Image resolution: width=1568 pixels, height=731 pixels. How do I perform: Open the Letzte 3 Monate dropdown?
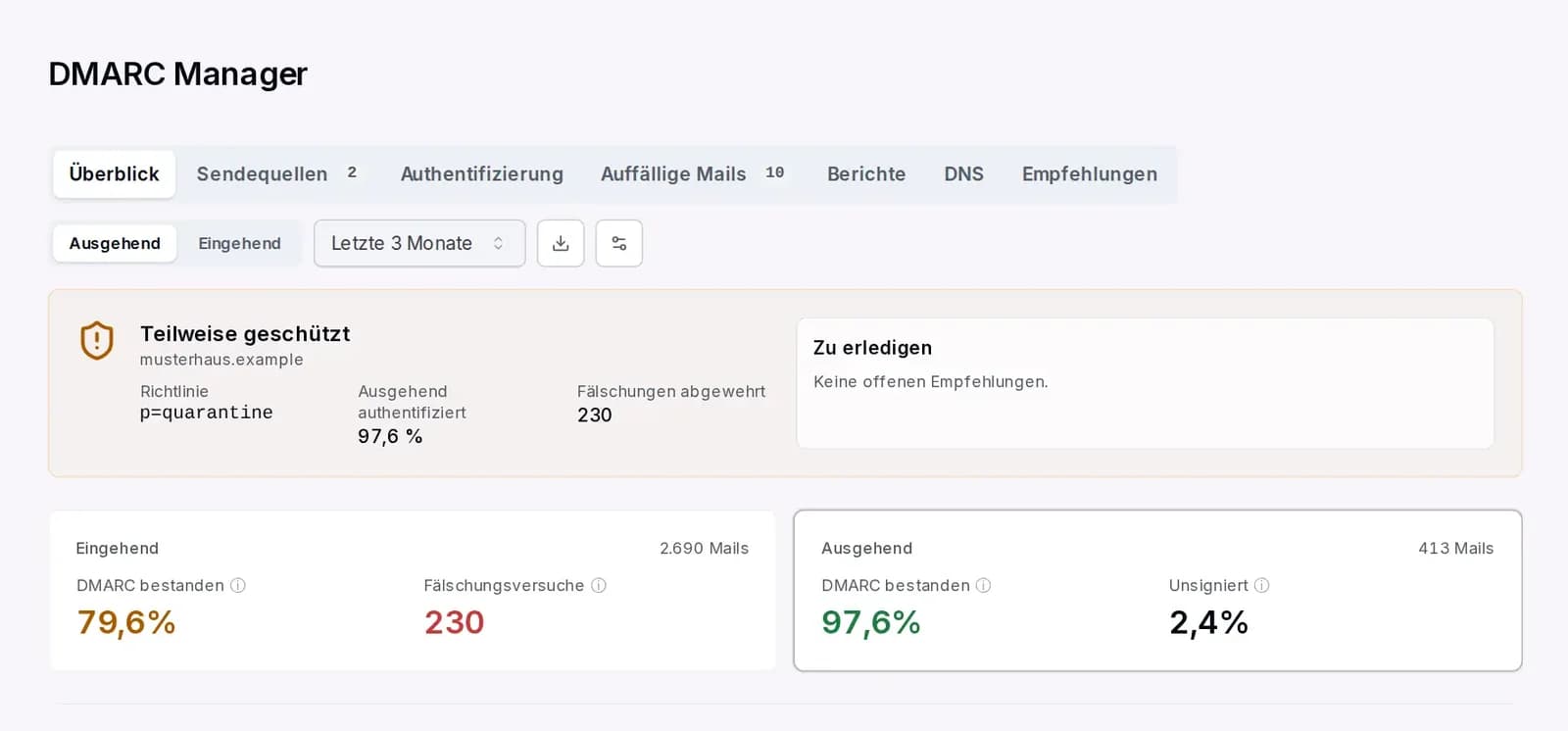[x=419, y=243]
